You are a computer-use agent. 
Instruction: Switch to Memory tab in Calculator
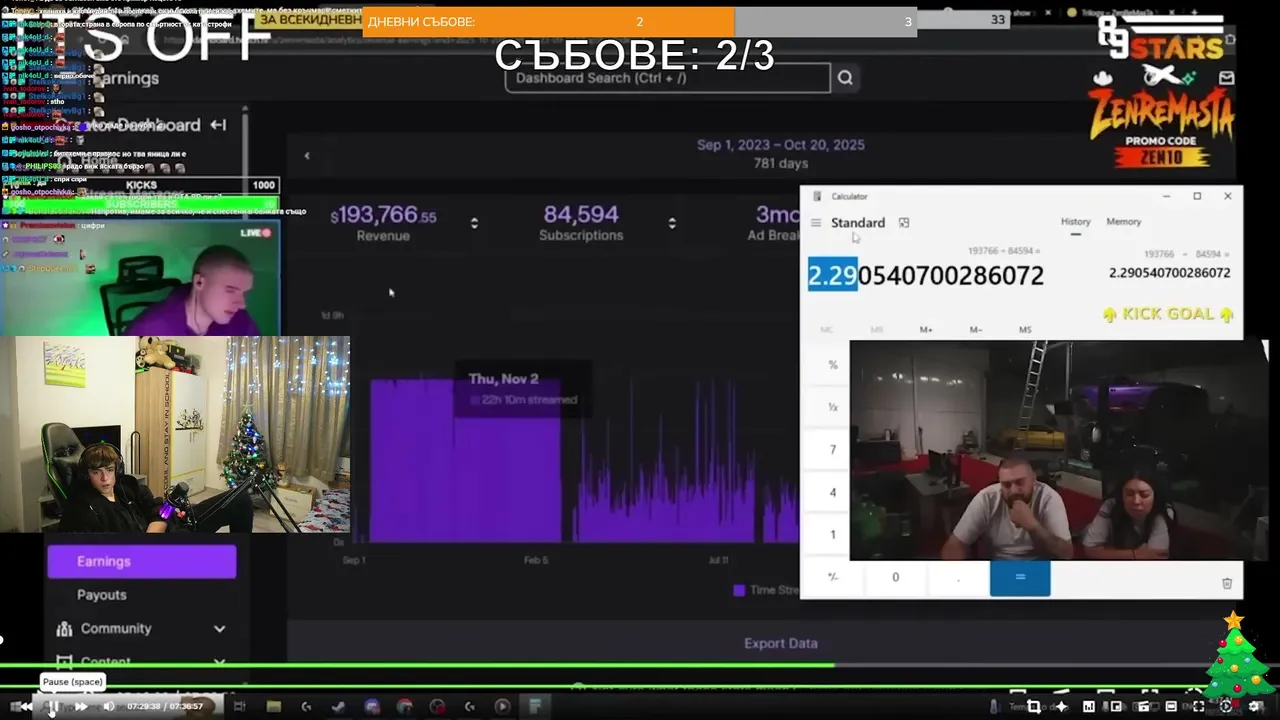tap(1123, 222)
